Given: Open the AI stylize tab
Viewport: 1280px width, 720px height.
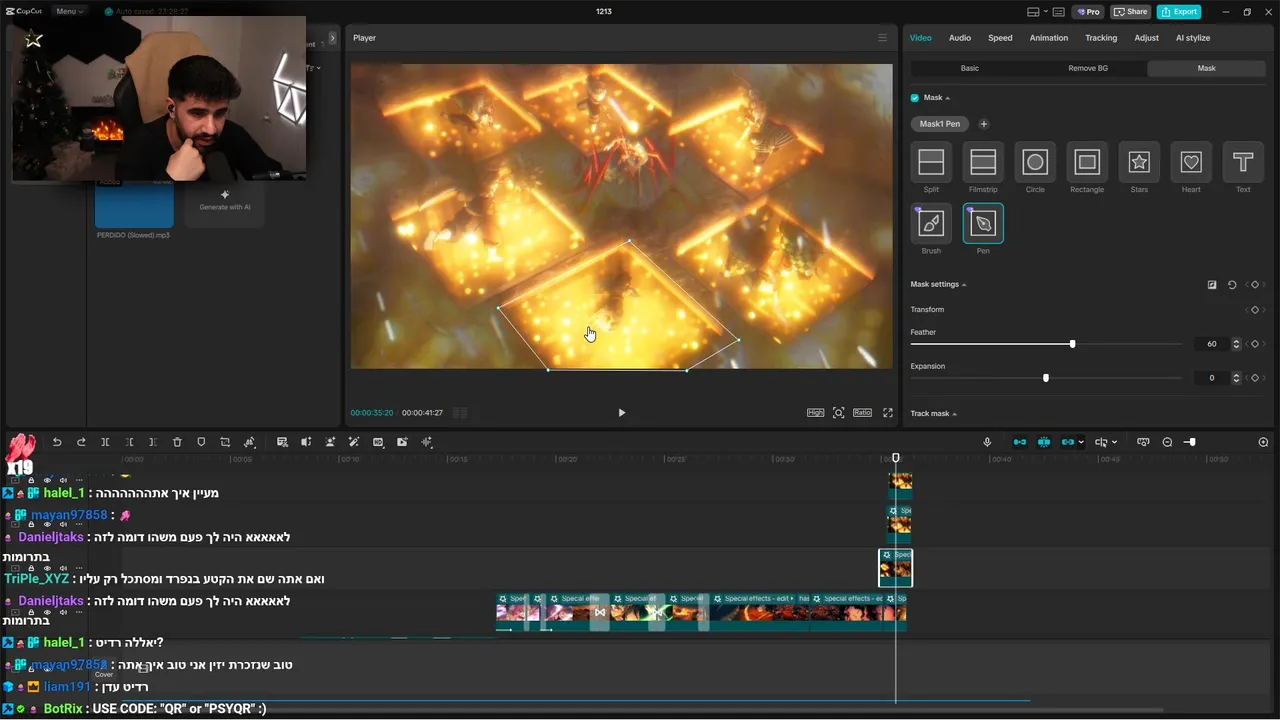Looking at the screenshot, I should [1193, 38].
